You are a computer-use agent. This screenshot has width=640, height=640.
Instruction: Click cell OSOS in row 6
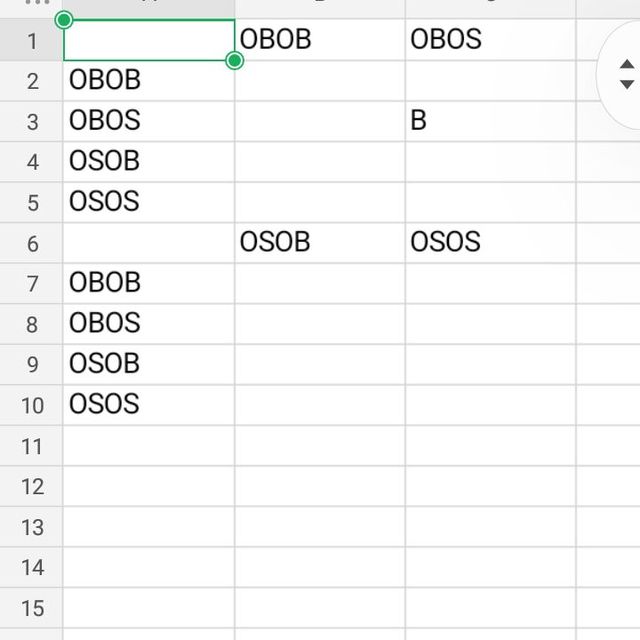[490, 243]
